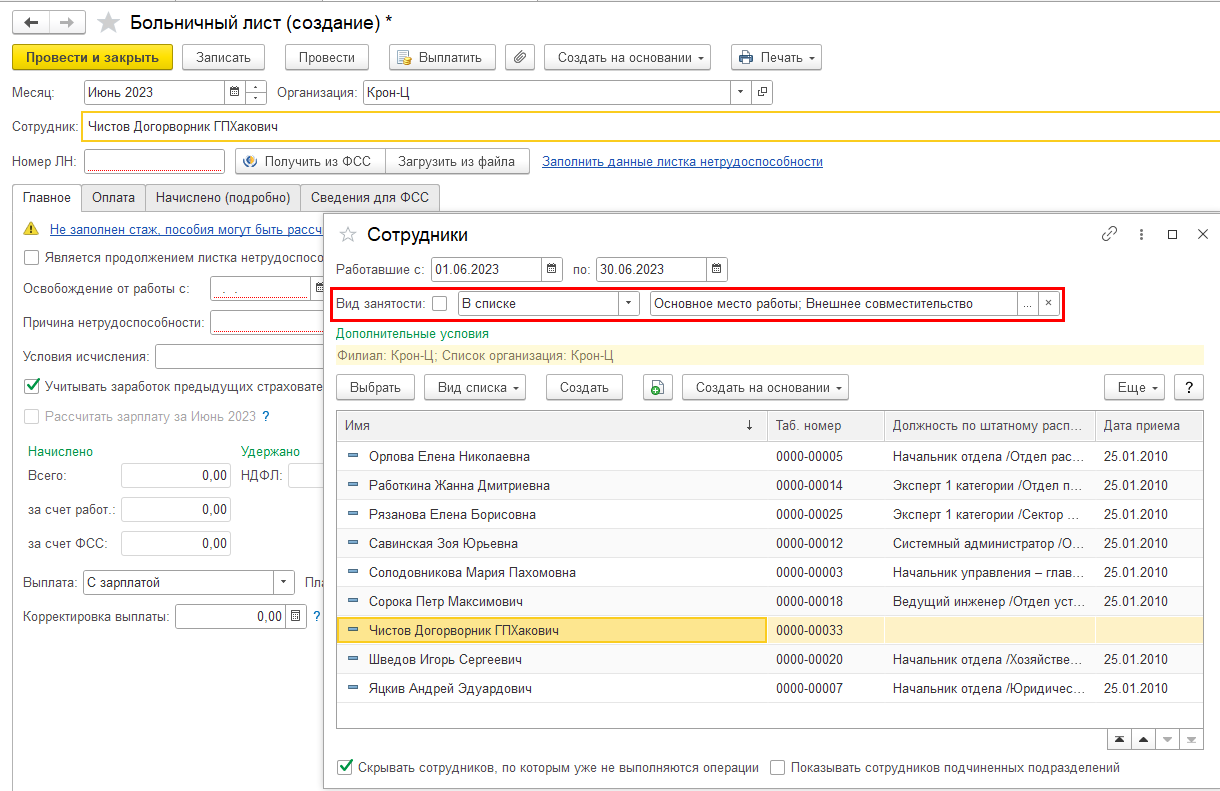The image size is (1220, 791).
Task: Open the Печать dropdown menu
Action: tap(776, 57)
